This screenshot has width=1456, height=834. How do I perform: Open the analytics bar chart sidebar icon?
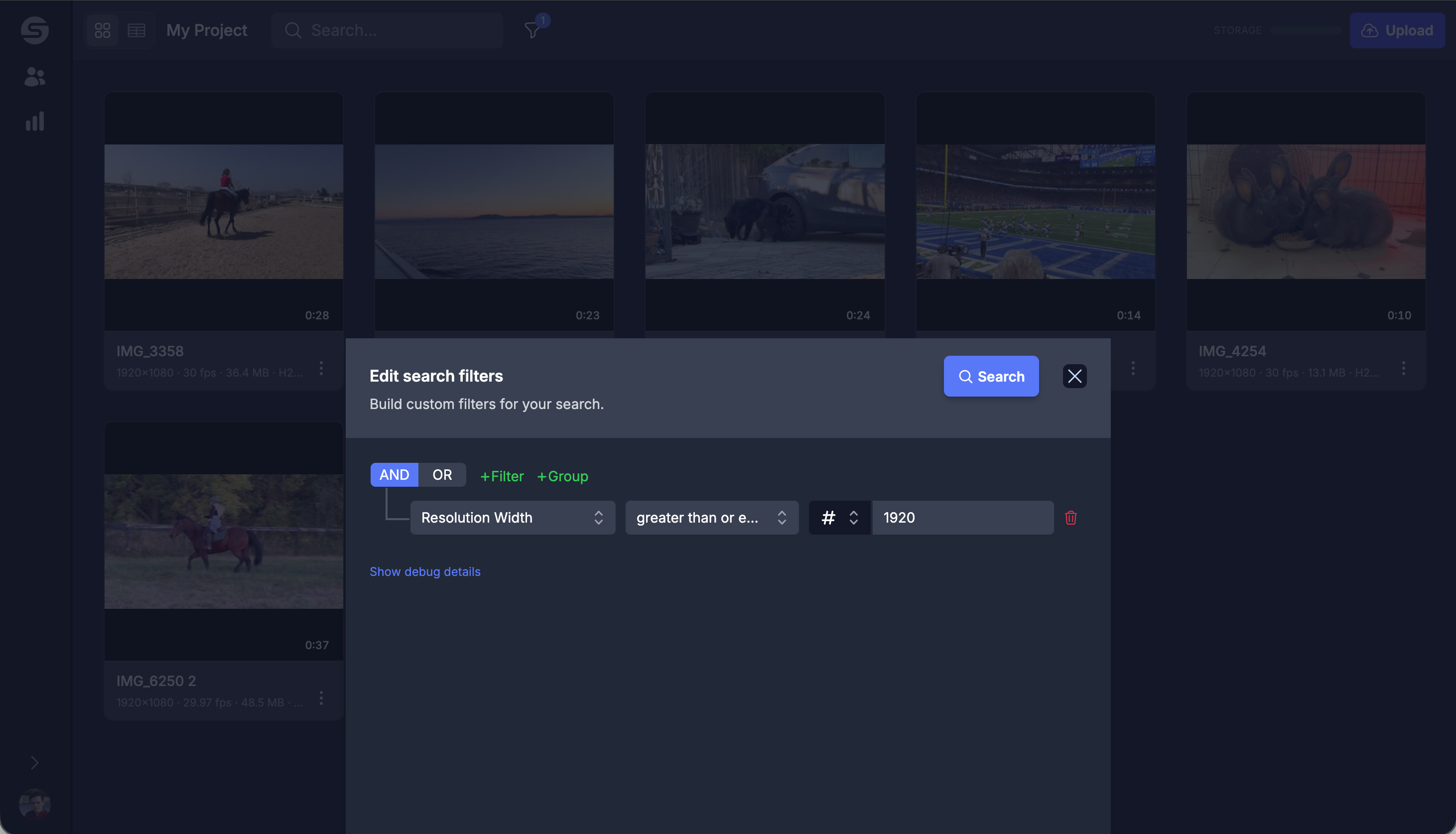[x=34, y=122]
